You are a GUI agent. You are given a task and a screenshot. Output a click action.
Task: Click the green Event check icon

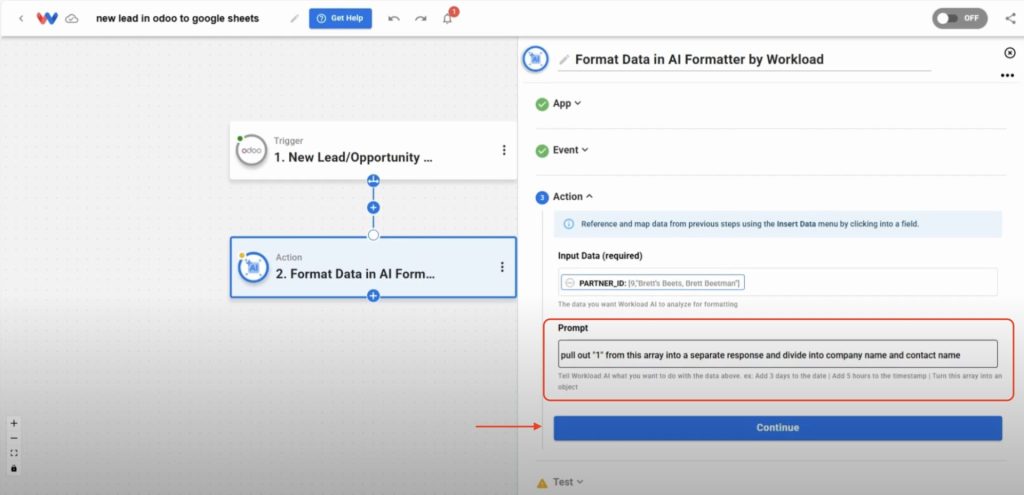542,151
